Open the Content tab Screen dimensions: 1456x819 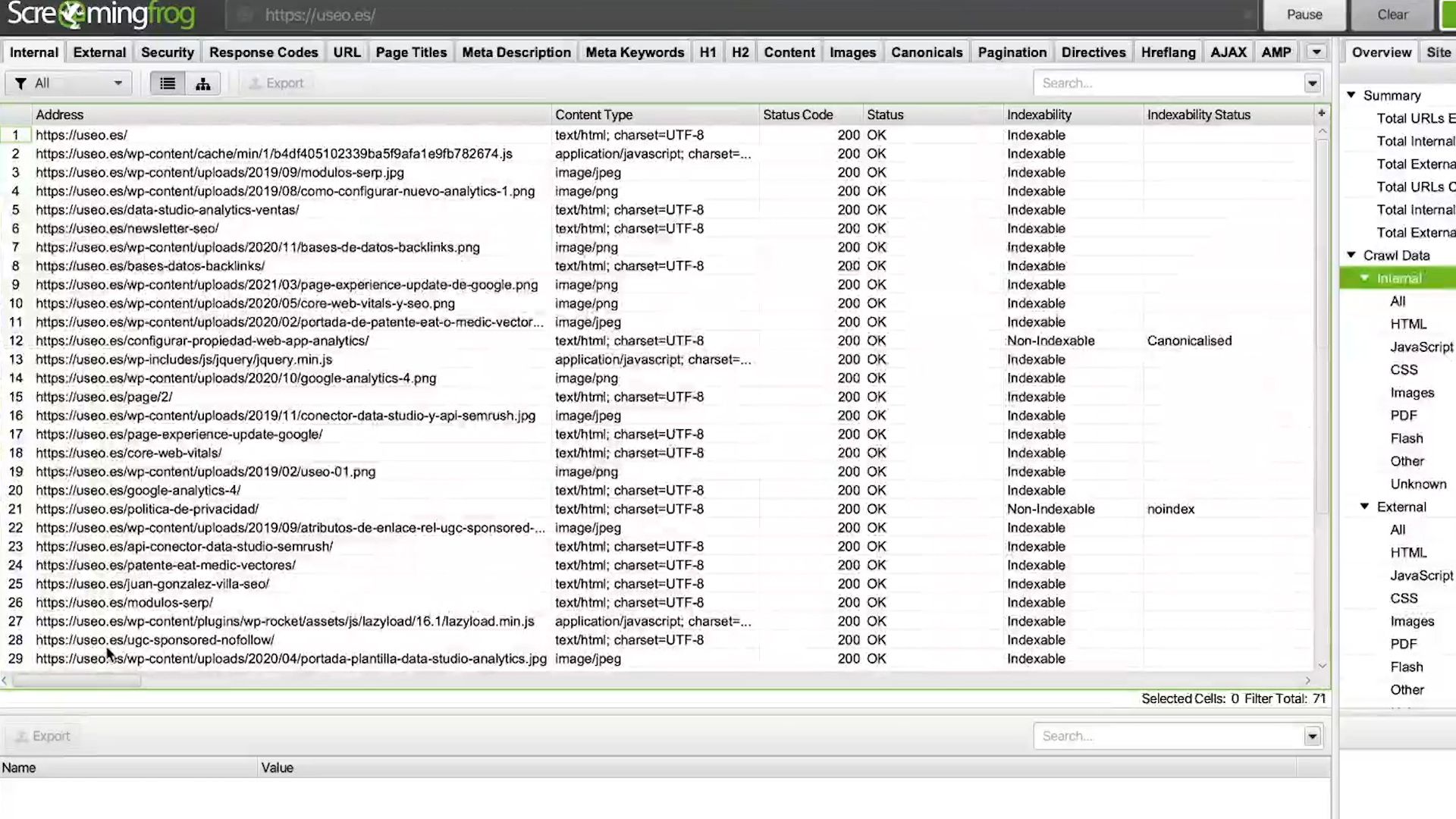(x=789, y=52)
